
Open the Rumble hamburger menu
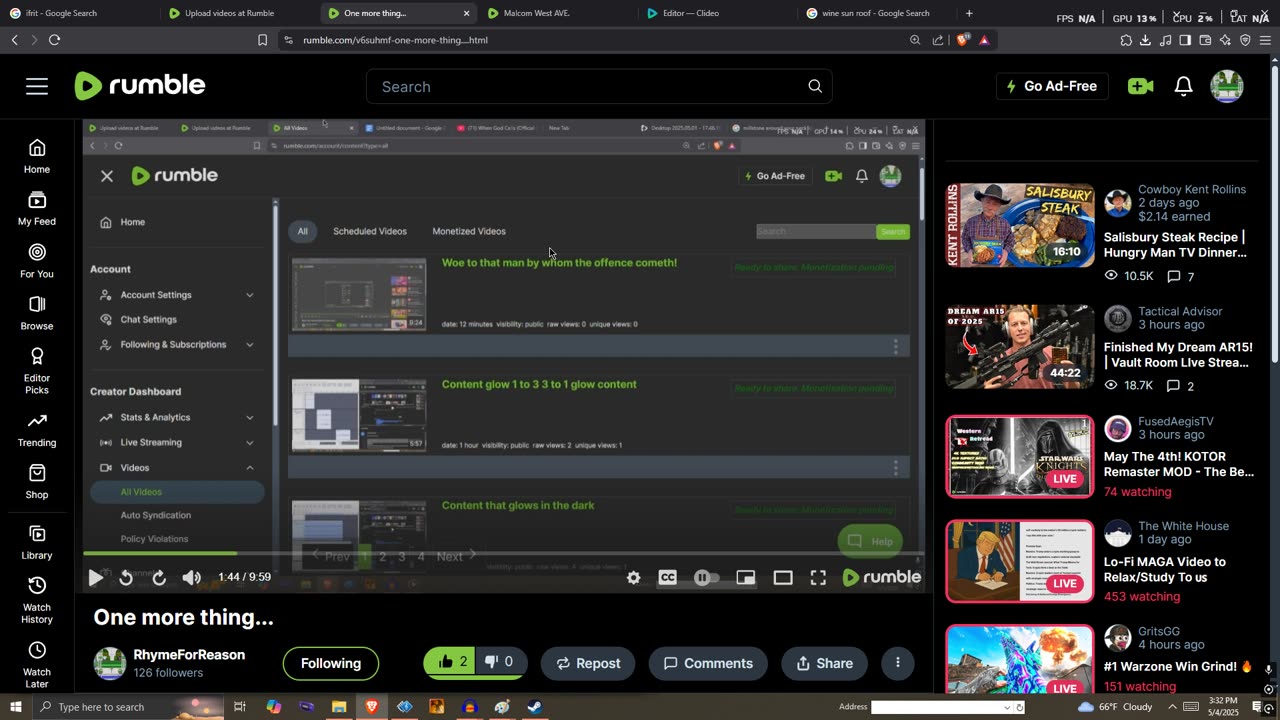click(37, 86)
